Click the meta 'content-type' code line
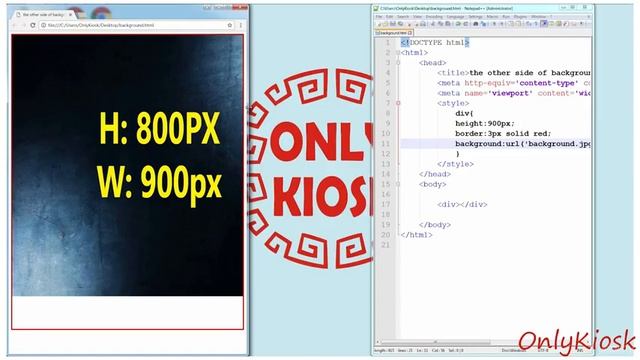 pos(513,83)
